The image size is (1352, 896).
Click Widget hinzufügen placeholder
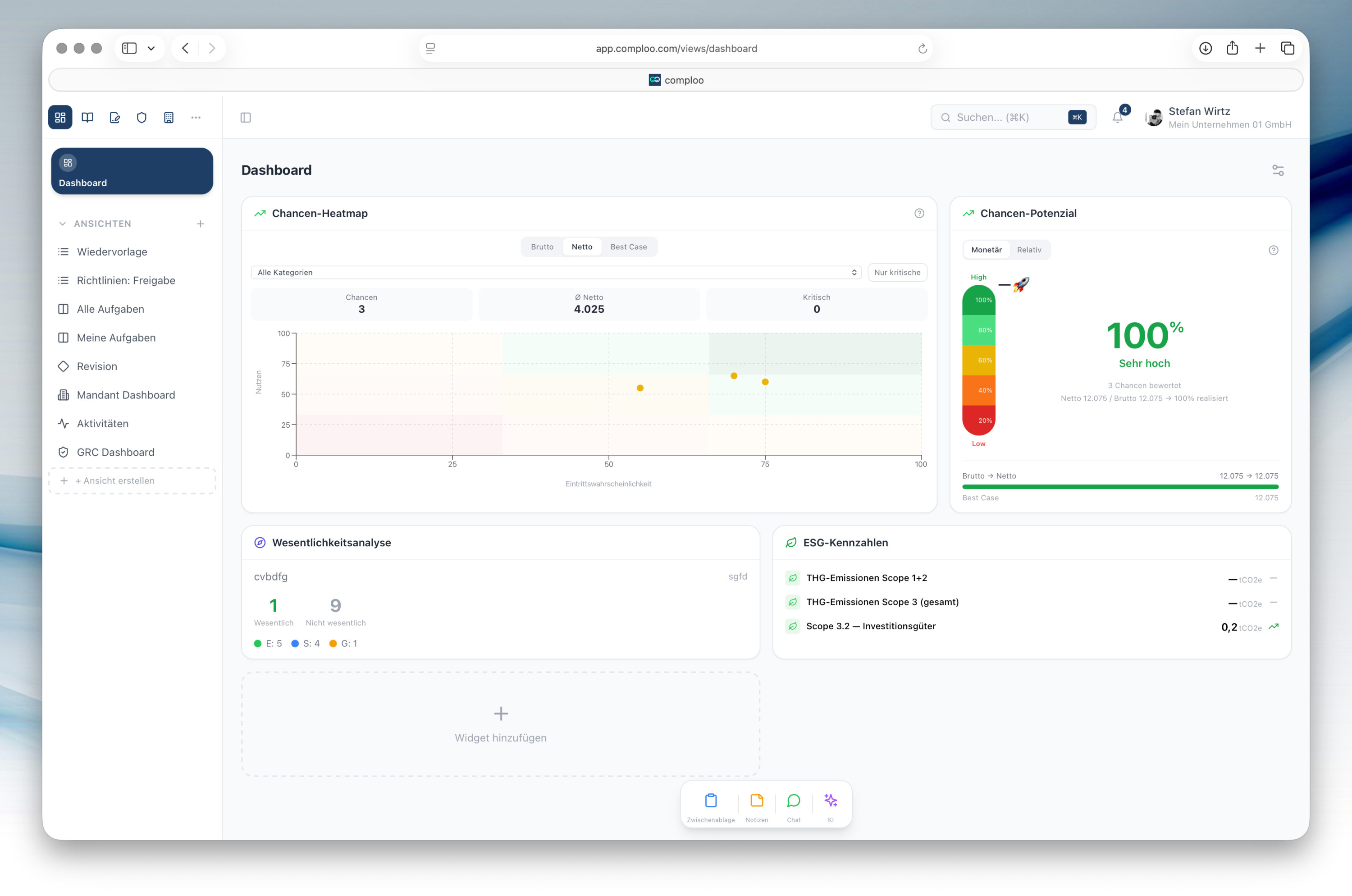(x=501, y=724)
